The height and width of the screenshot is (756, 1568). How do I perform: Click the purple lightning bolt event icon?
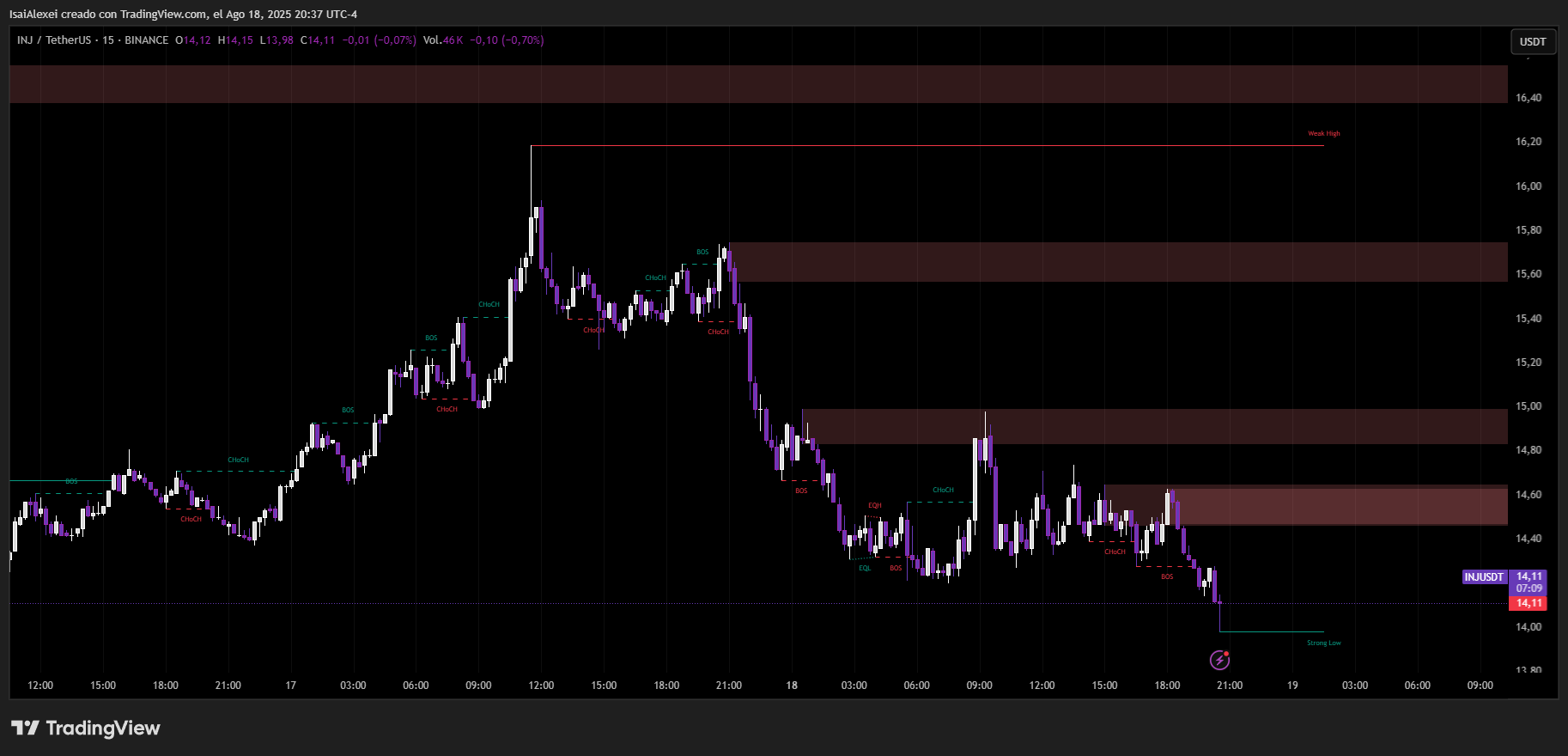pyautogui.click(x=1219, y=660)
